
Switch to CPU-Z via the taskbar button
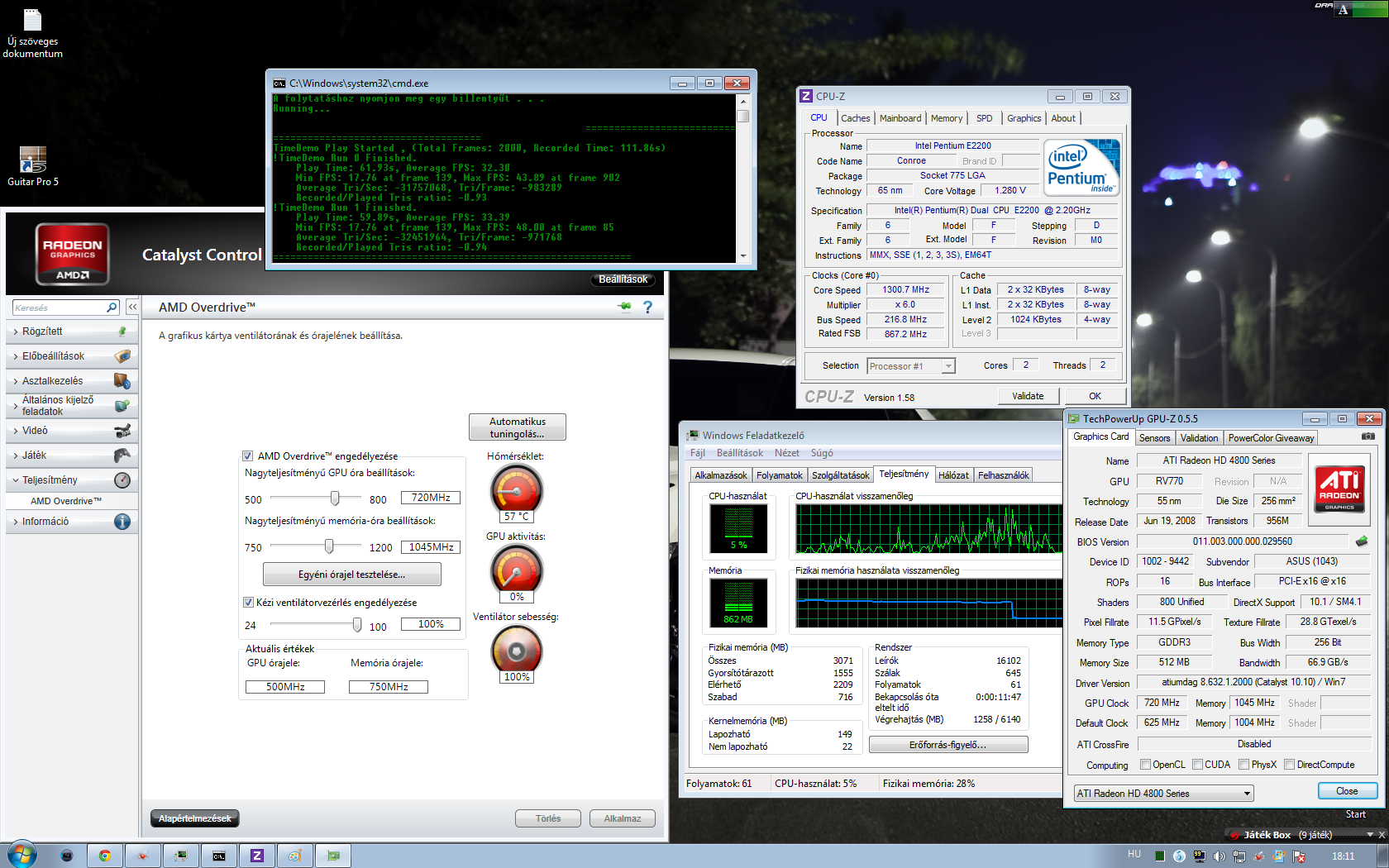(257, 856)
